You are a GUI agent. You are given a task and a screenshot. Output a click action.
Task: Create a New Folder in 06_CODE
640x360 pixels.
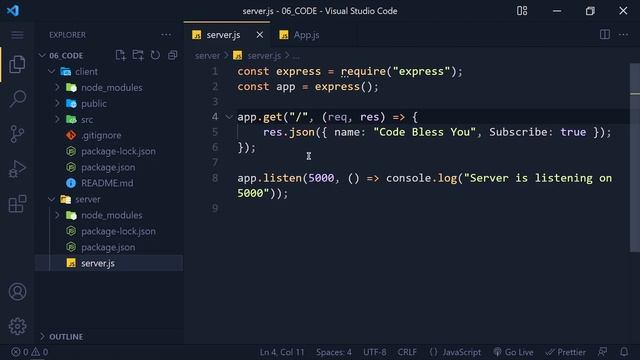138,55
